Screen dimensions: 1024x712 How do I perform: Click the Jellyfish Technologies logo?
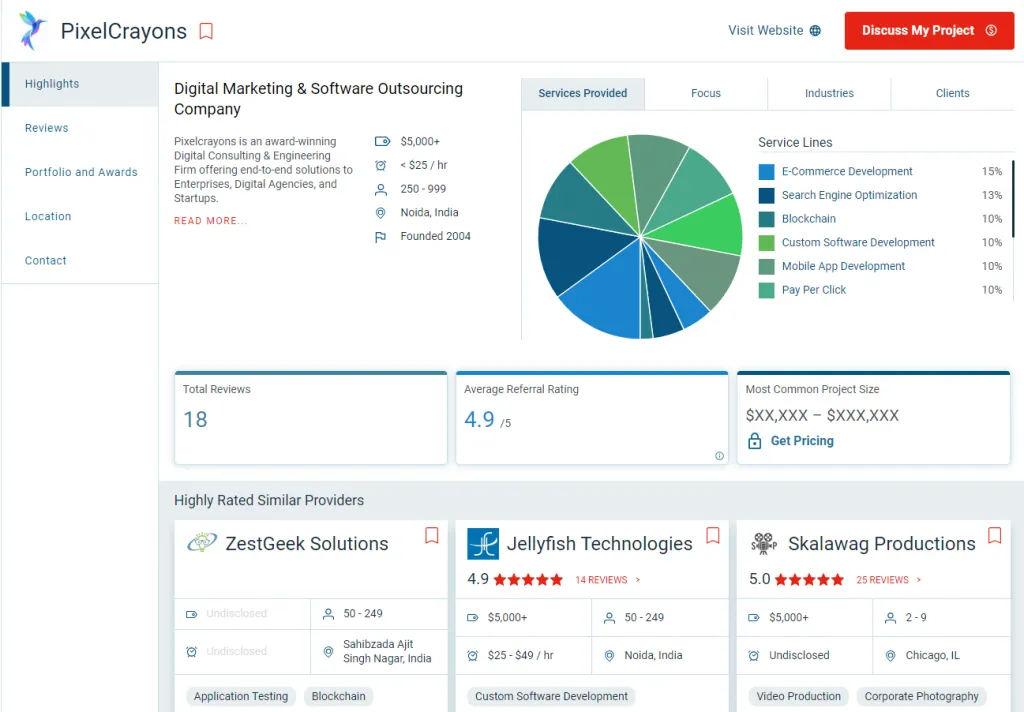(483, 543)
